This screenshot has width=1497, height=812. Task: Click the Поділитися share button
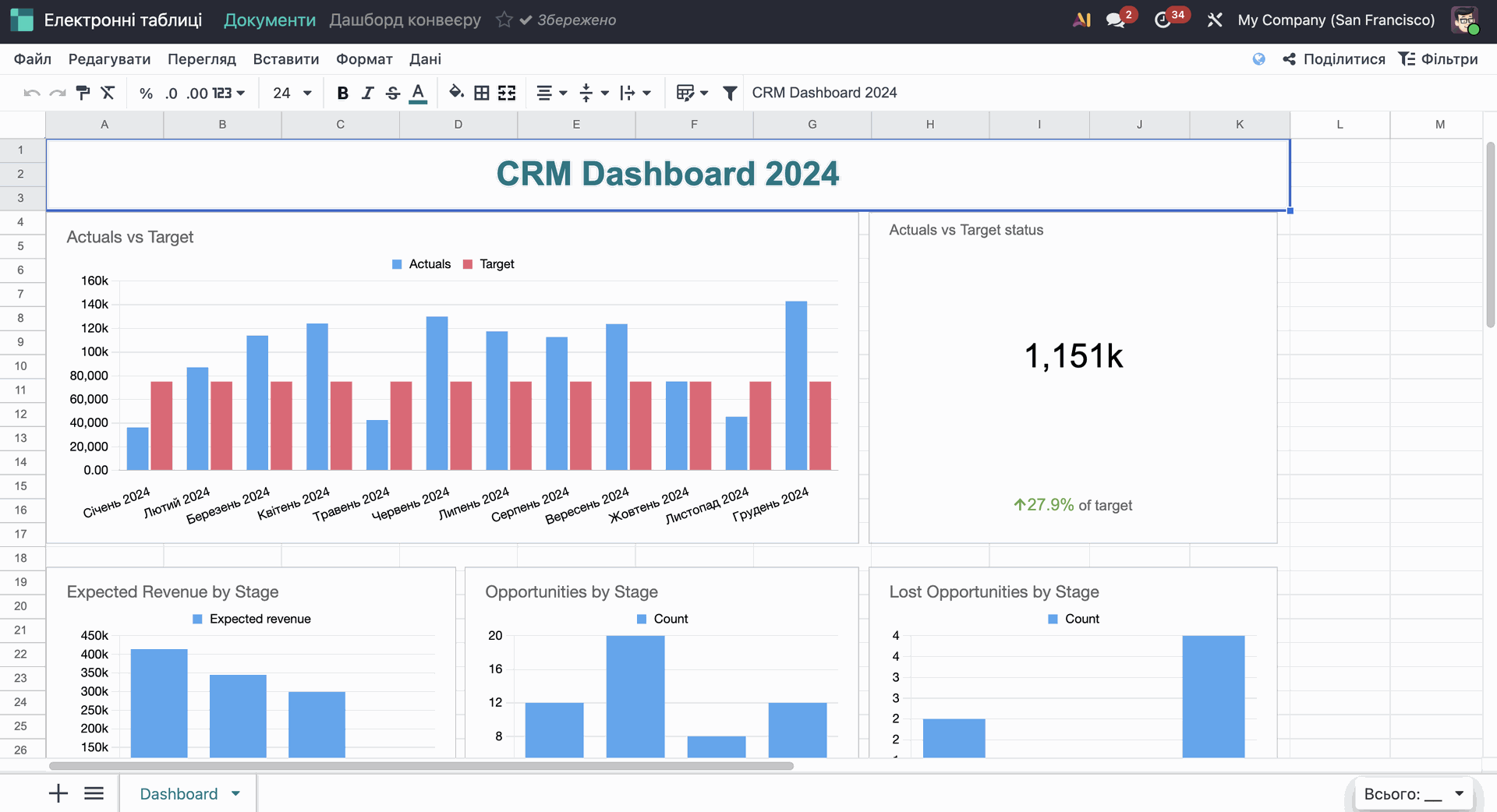pyautogui.click(x=1334, y=59)
